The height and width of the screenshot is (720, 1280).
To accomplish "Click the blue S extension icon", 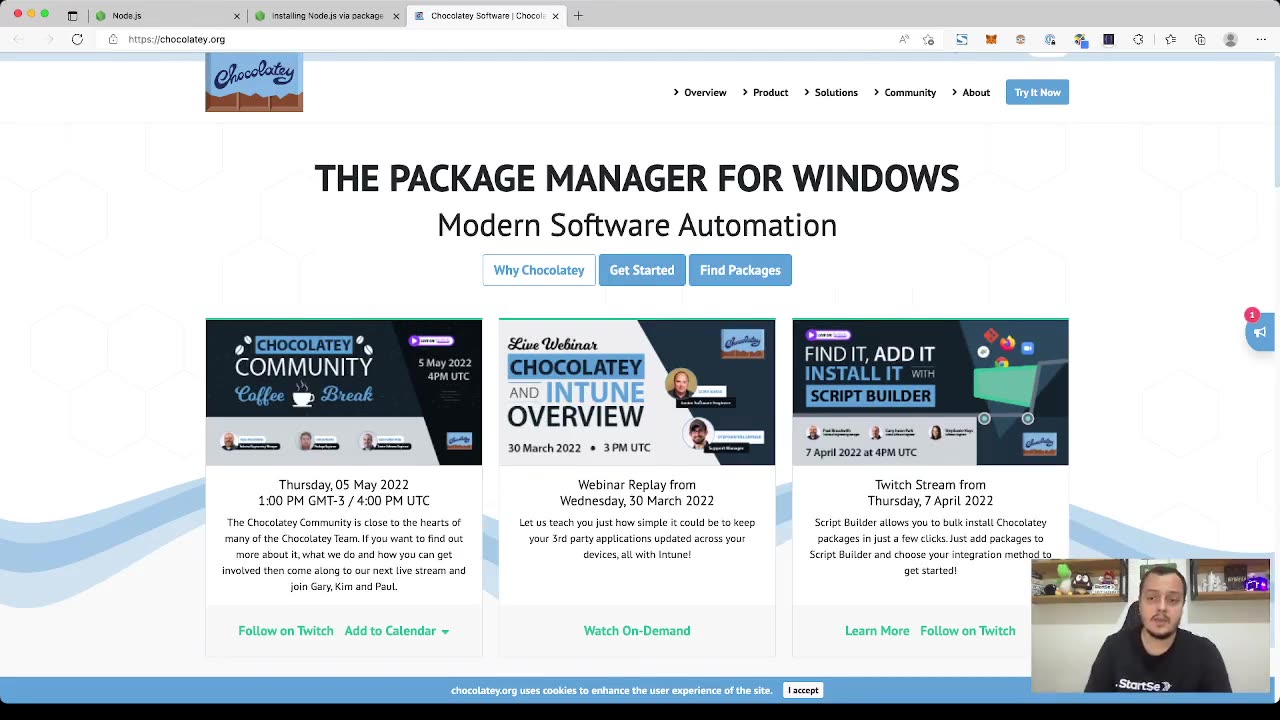I will 962,39.
